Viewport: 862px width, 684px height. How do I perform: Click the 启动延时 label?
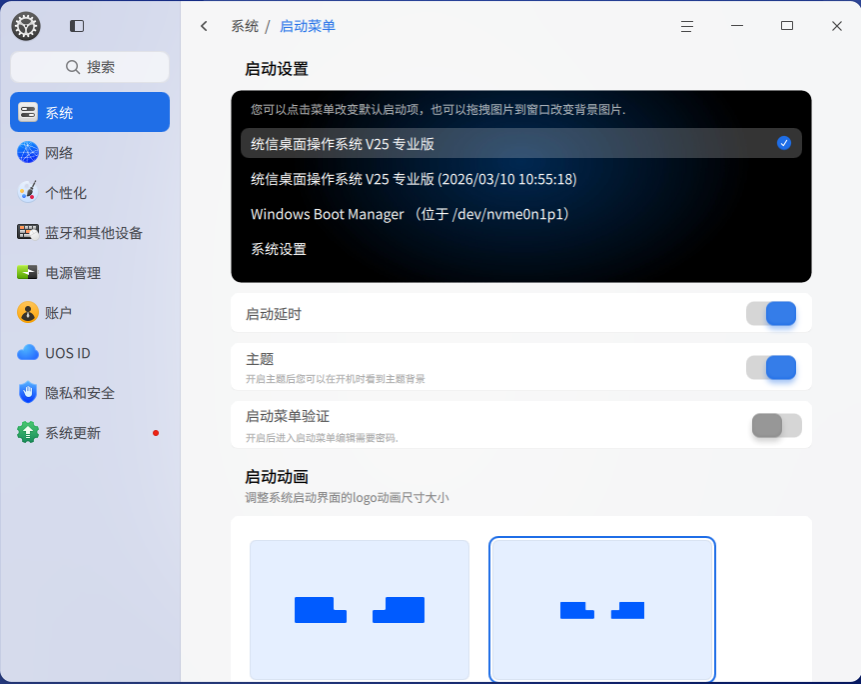[x=273, y=314]
